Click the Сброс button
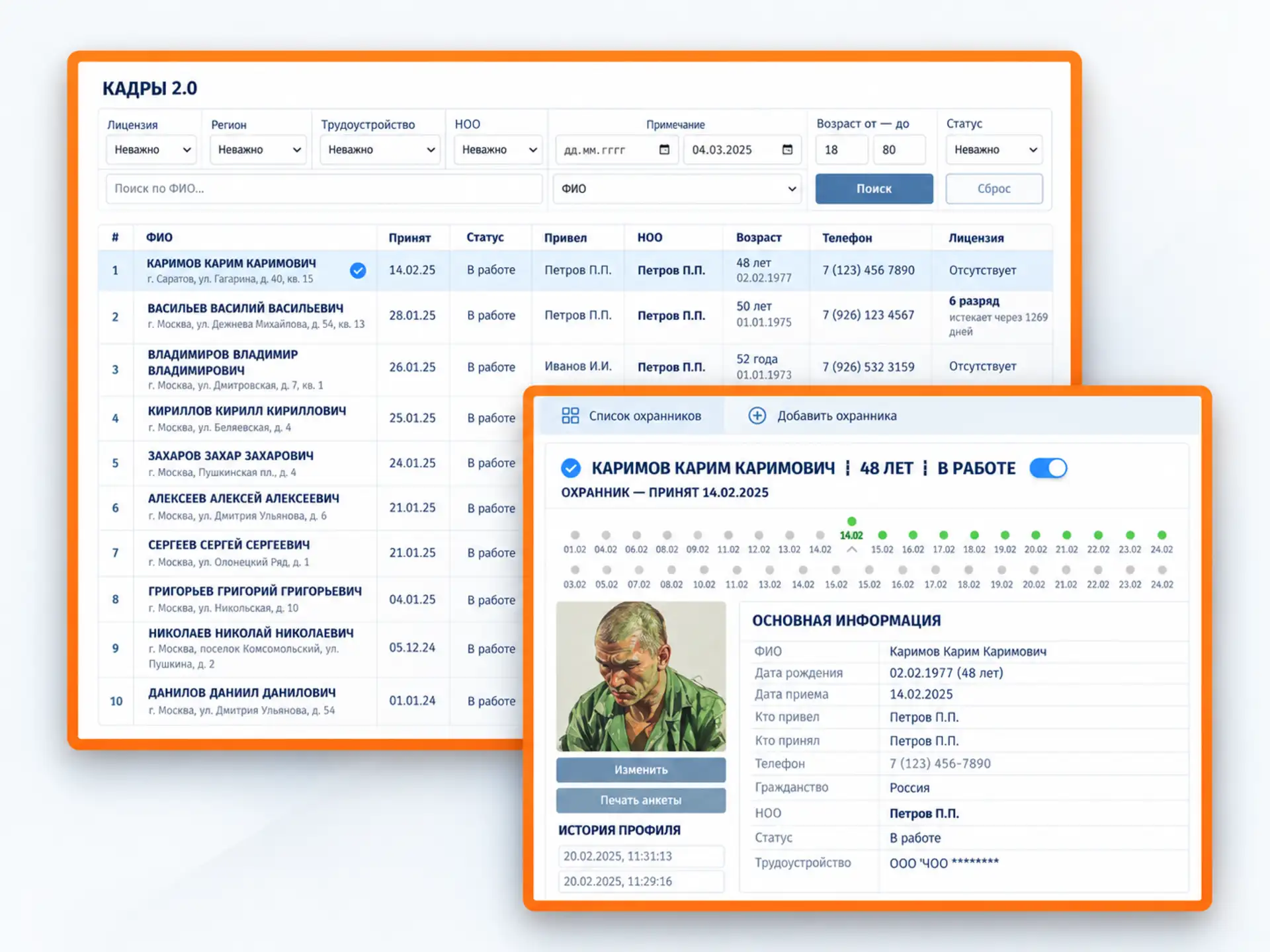Screen dimensions: 1270x952 pyautogui.click(x=994, y=188)
